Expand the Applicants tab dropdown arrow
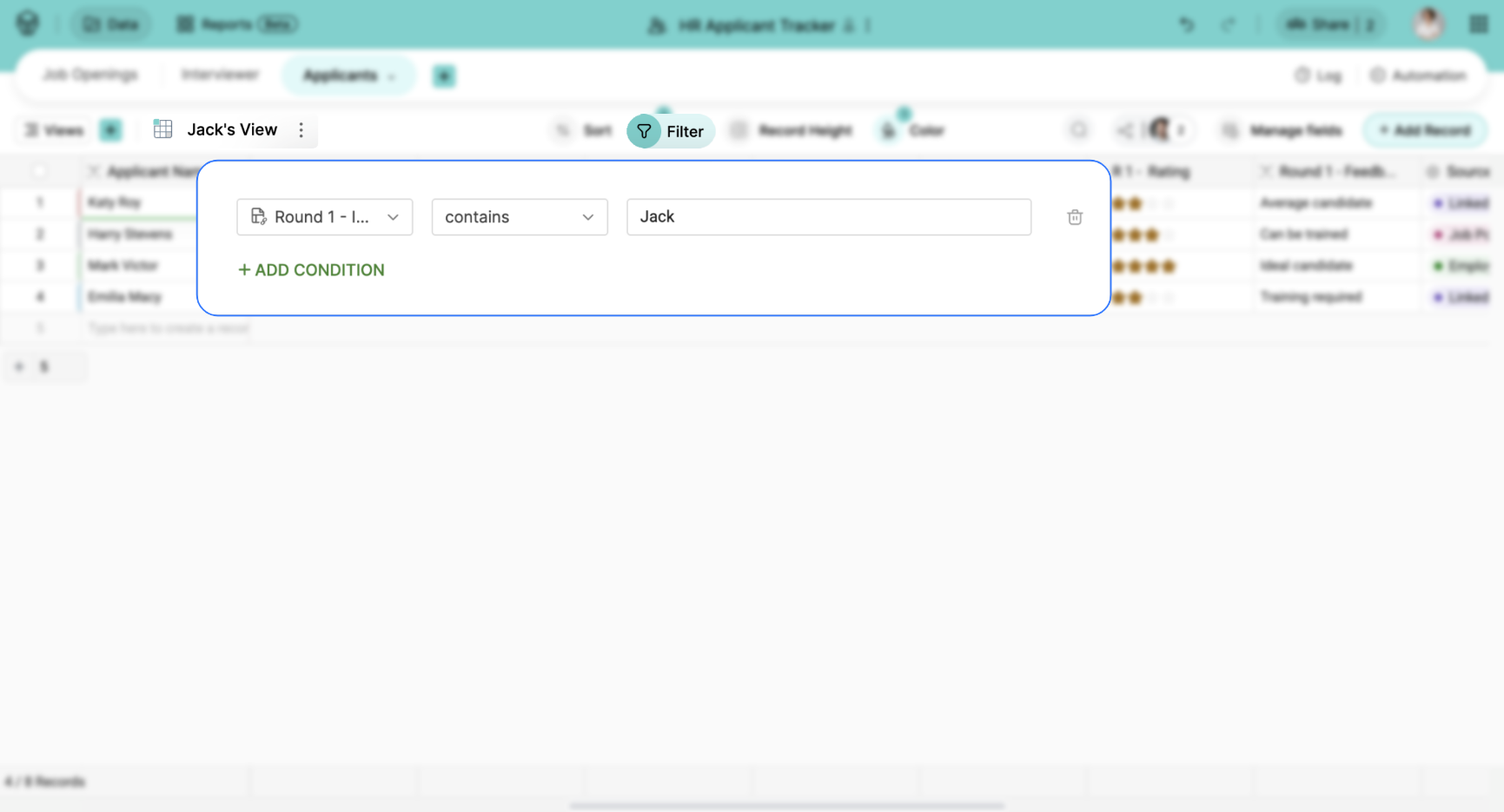This screenshot has height=812, width=1504. tap(391, 76)
